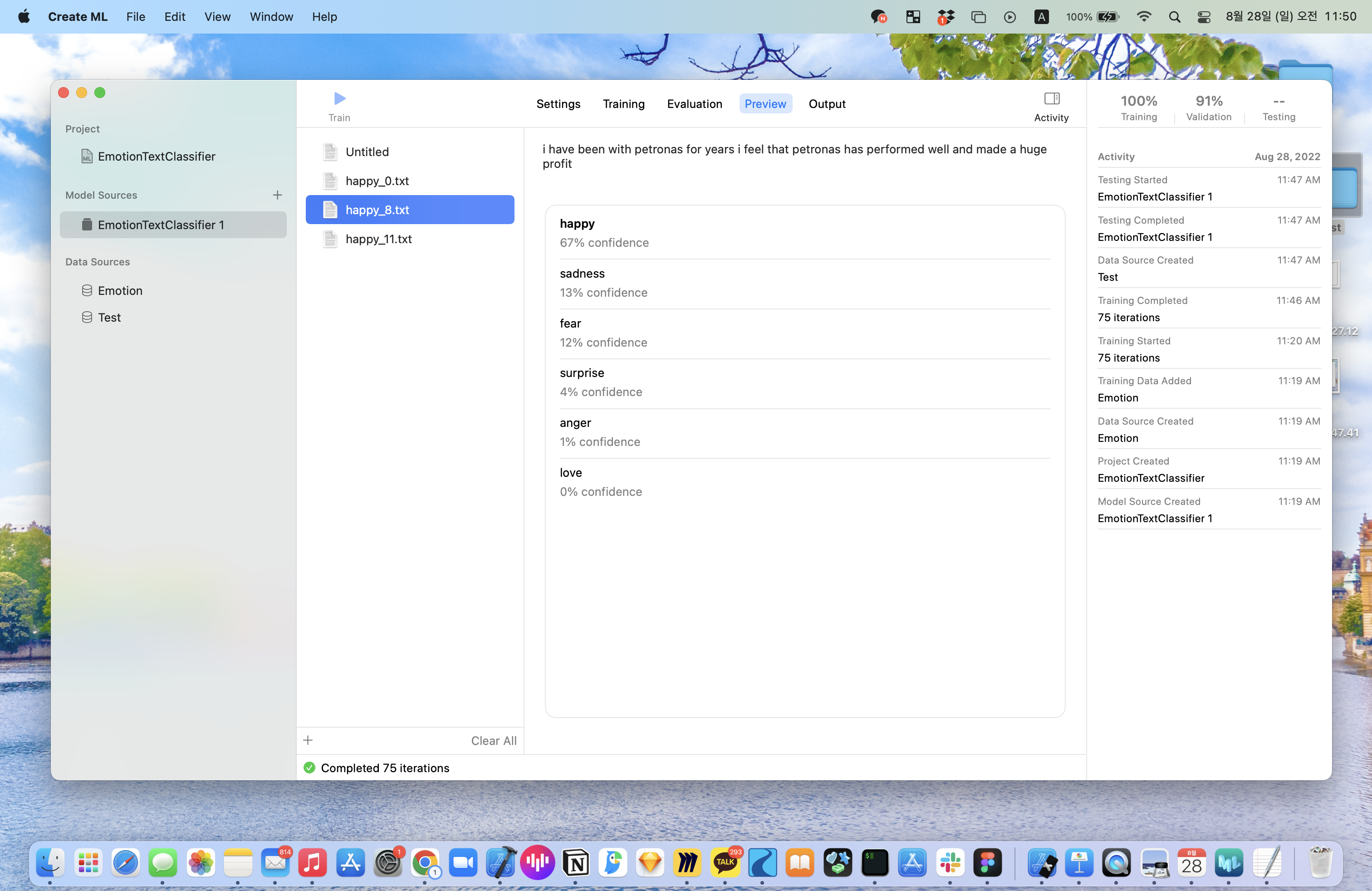Image resolution: width=1372 pixels, height=891 pixels.
Task: Click the Clear All button
Action: (494, 740)
